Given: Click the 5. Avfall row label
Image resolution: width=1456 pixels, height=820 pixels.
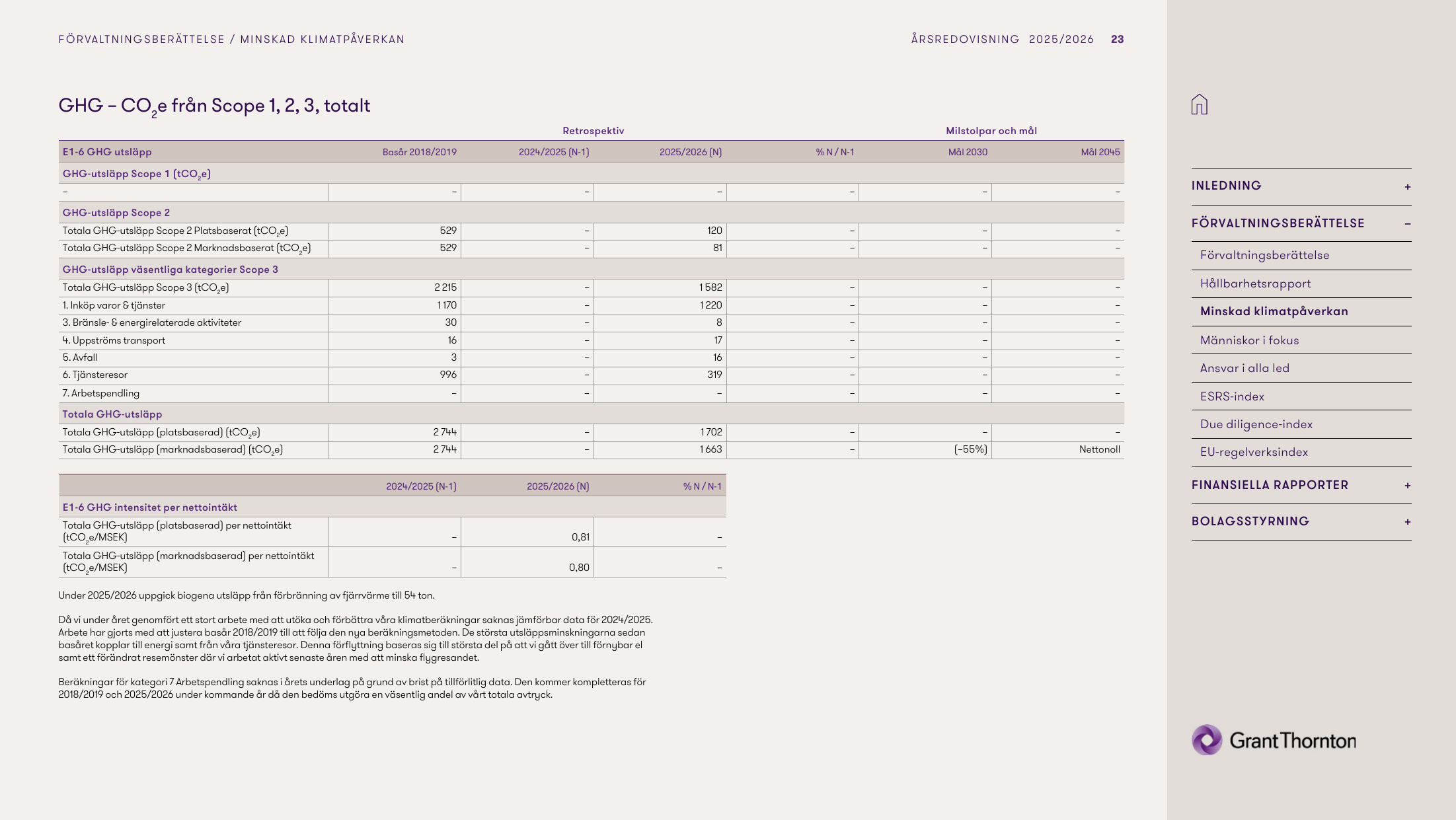Looking at the screenshot, I should [80, 357].
